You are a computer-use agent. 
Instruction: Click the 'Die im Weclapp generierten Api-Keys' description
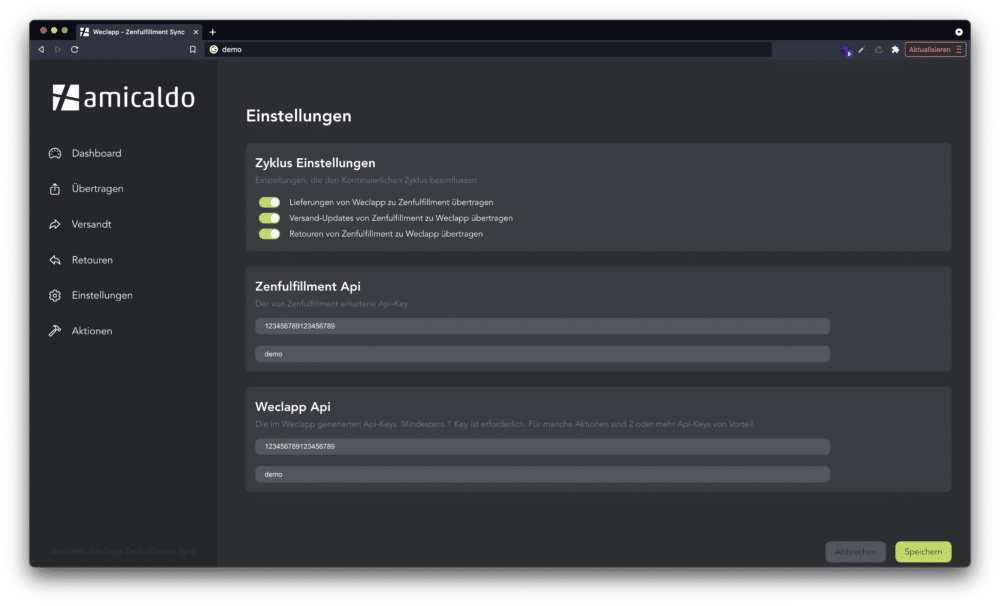504,424
